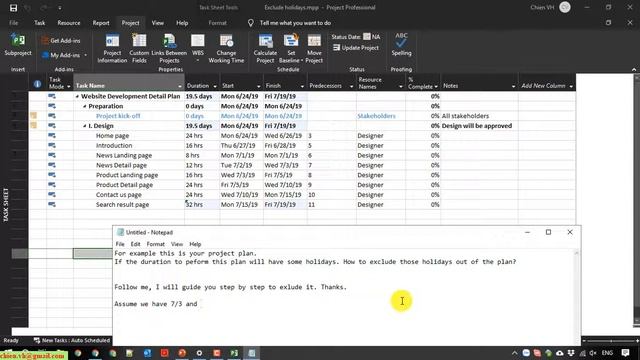Collapse the I. Design summary task
The width and height of the screenshot is (640, 360).
84,126
